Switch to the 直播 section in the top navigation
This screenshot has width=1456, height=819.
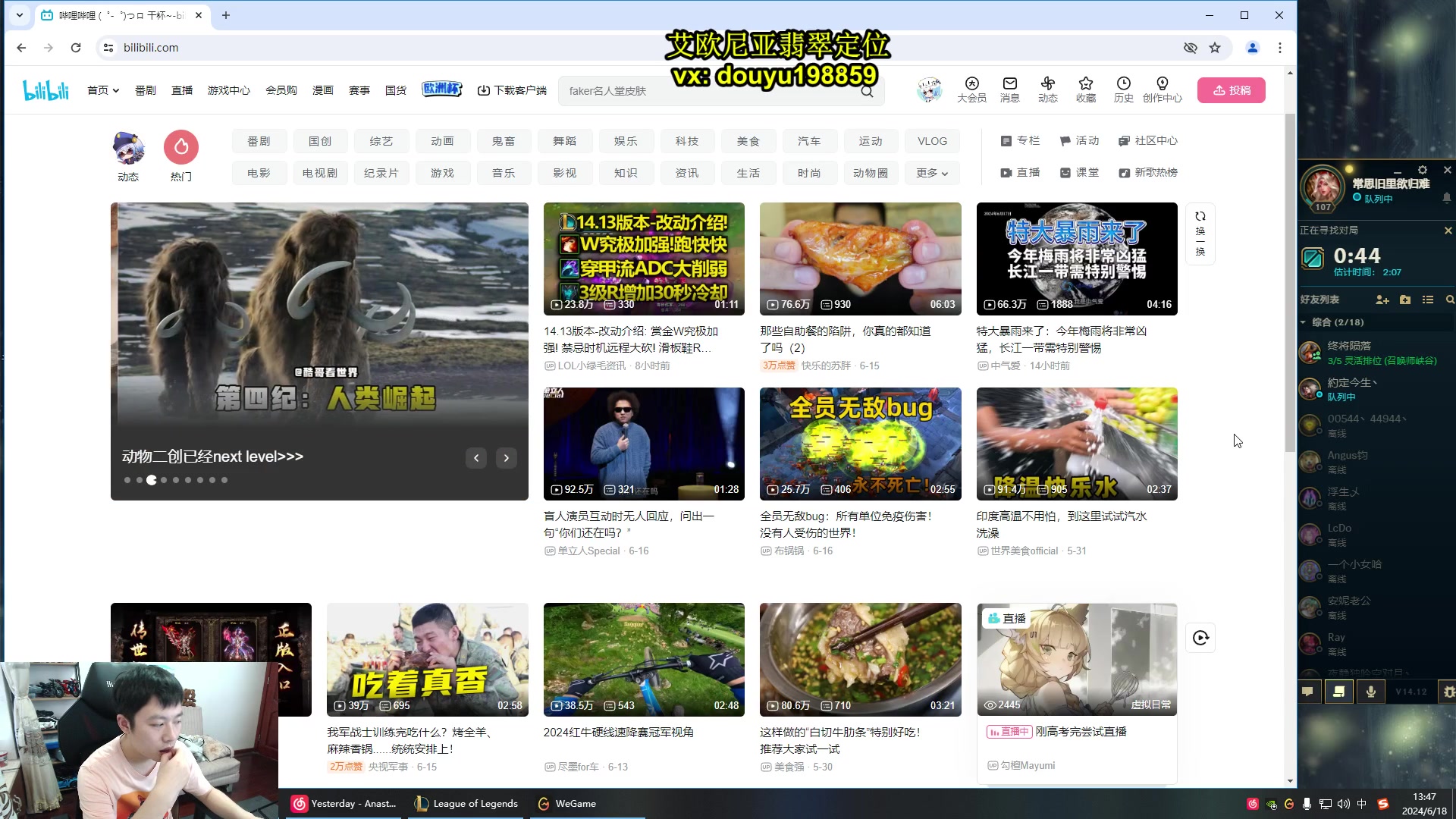pos(182,89)
